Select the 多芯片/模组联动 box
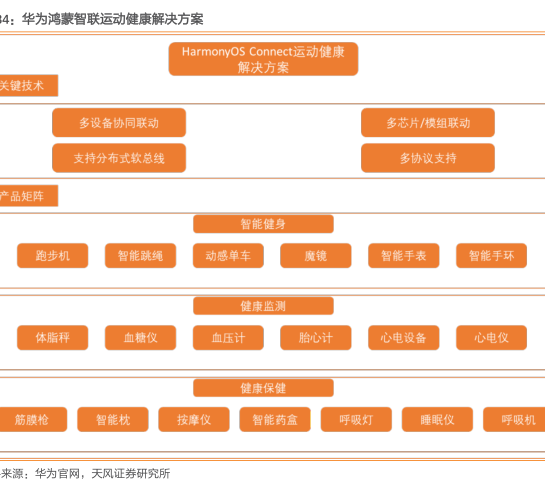 [x=428, y=123]
